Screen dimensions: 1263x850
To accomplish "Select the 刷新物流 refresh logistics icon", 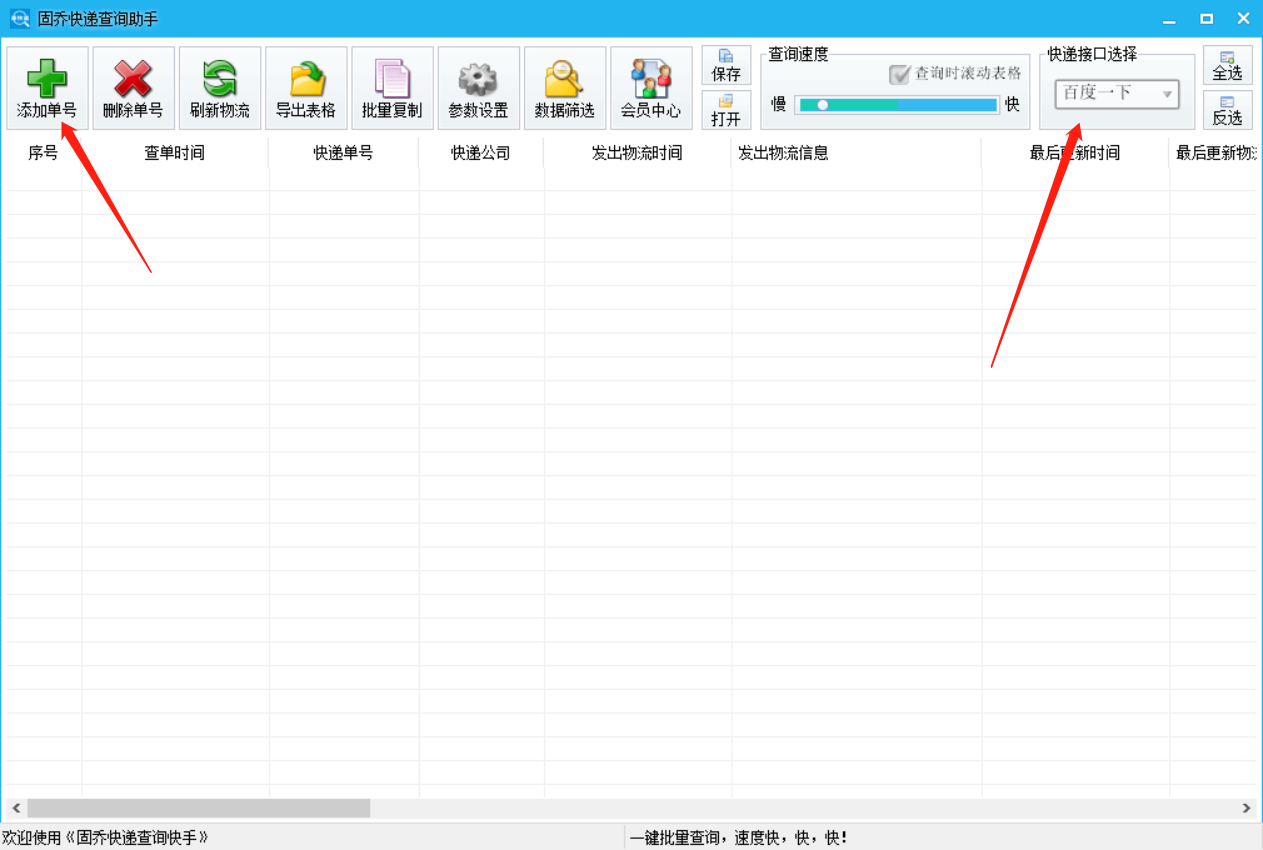I will click(219, 87).
